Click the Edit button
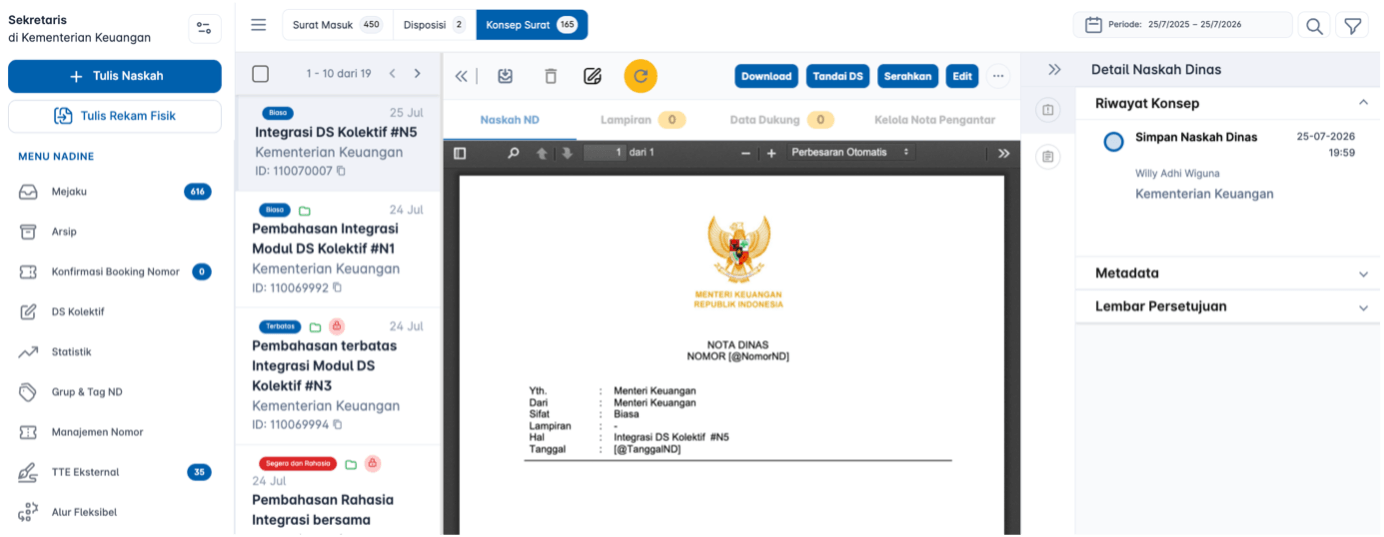 (962, 76)
